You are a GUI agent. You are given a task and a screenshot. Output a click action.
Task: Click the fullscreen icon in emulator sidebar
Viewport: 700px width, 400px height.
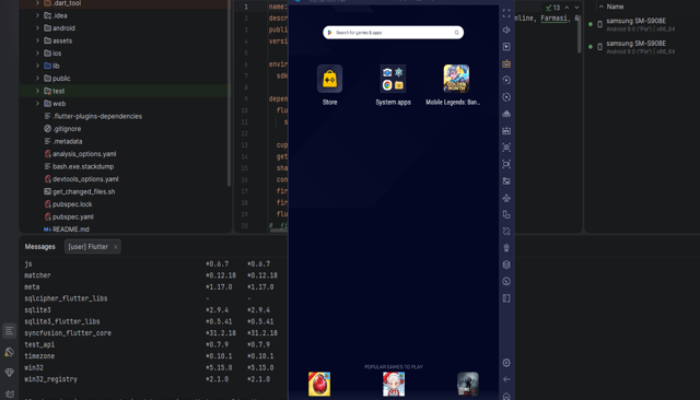tap(506, 13)
